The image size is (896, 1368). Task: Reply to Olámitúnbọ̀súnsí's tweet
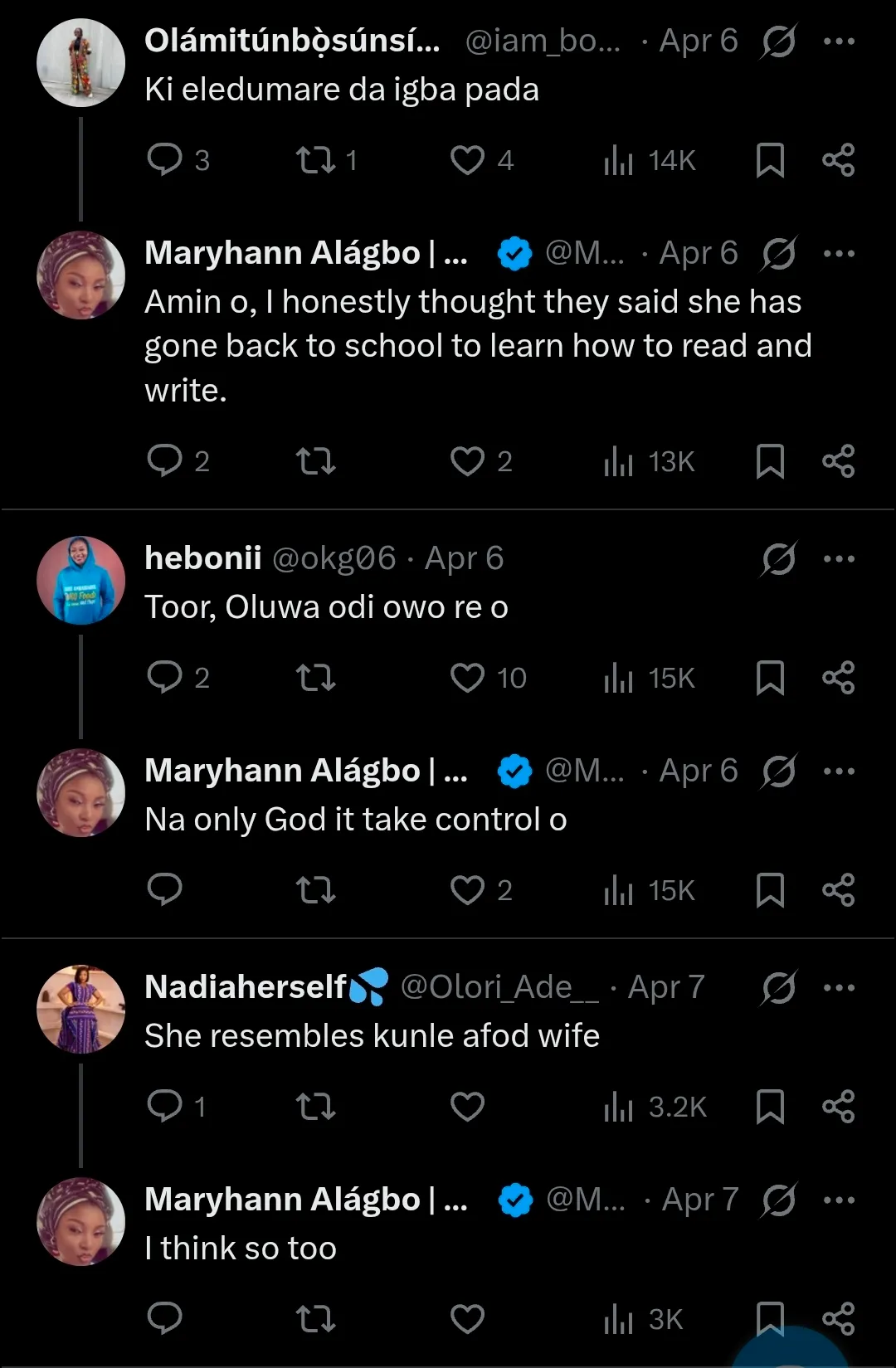[x=164, y=159]
